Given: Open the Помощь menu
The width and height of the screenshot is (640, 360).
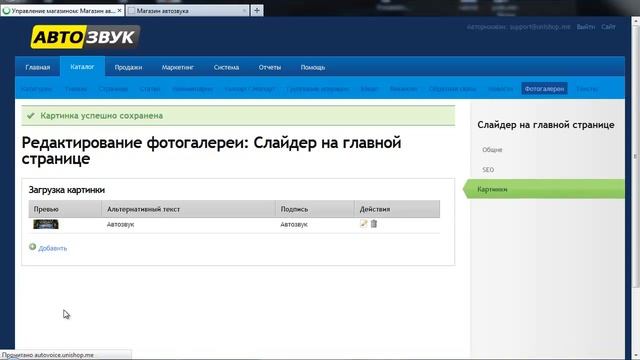Looking at the screenshot, I should point(313,67).
